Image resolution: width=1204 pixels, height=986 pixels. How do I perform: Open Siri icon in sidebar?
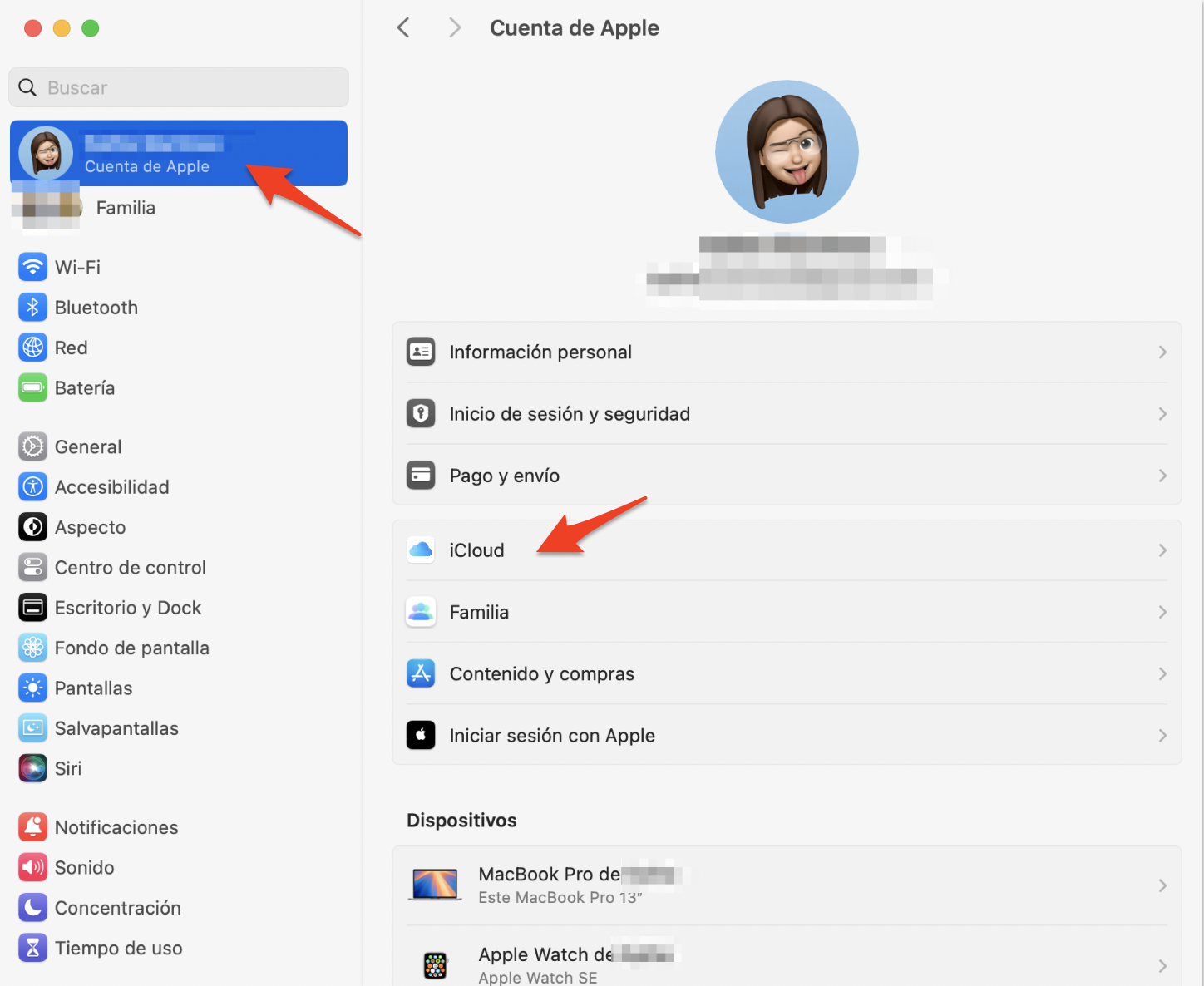(x=32, y=768)
